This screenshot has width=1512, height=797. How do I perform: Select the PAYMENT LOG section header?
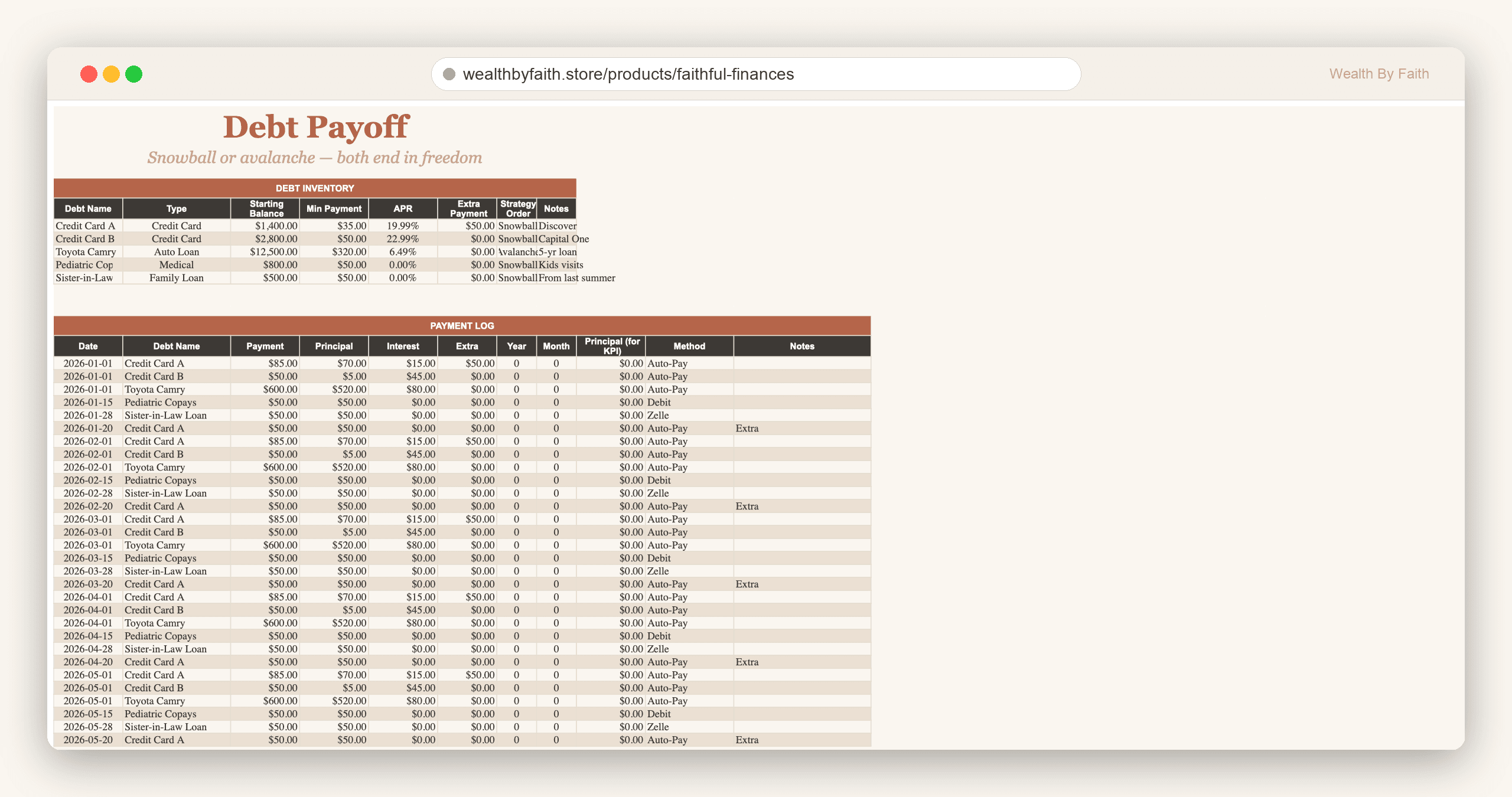click(x=462, y=325)
